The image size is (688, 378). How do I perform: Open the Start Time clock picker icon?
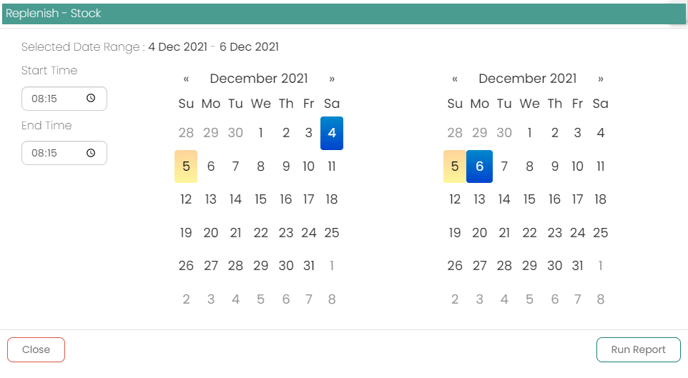pyautogui.click(x=91, y=98)
